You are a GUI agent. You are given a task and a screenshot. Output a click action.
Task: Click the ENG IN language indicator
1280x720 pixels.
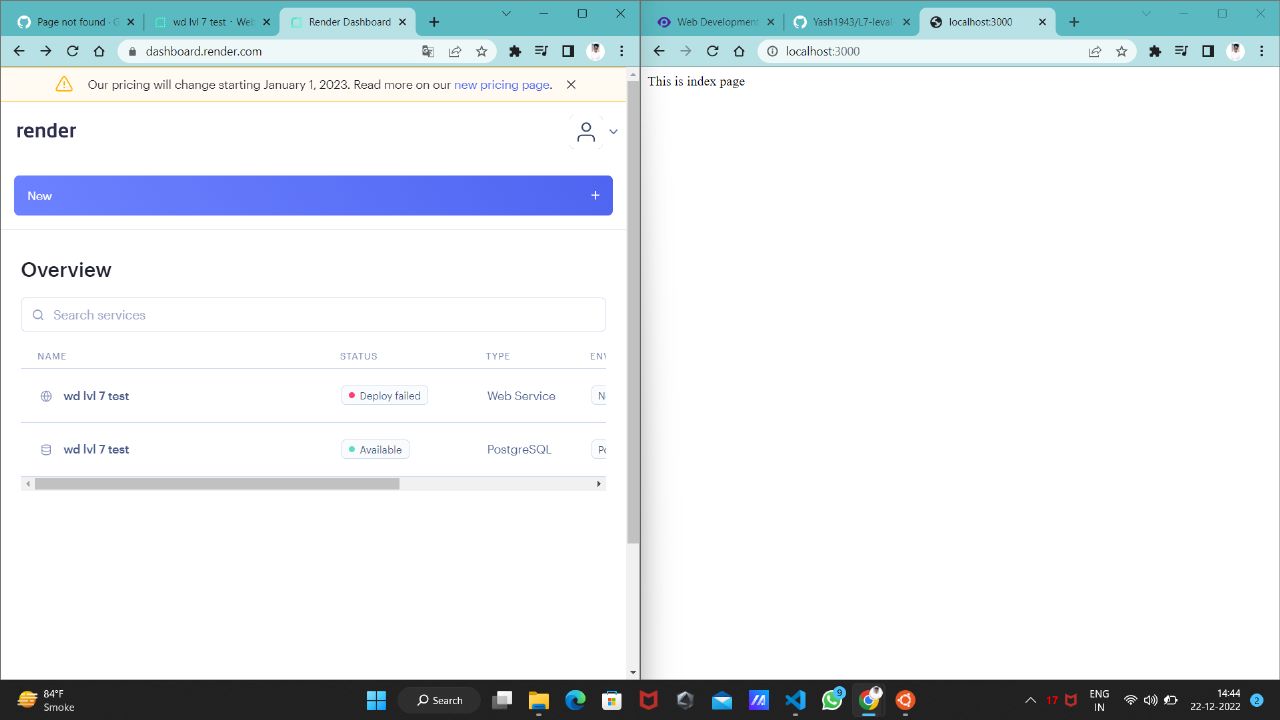(1099, 700)
